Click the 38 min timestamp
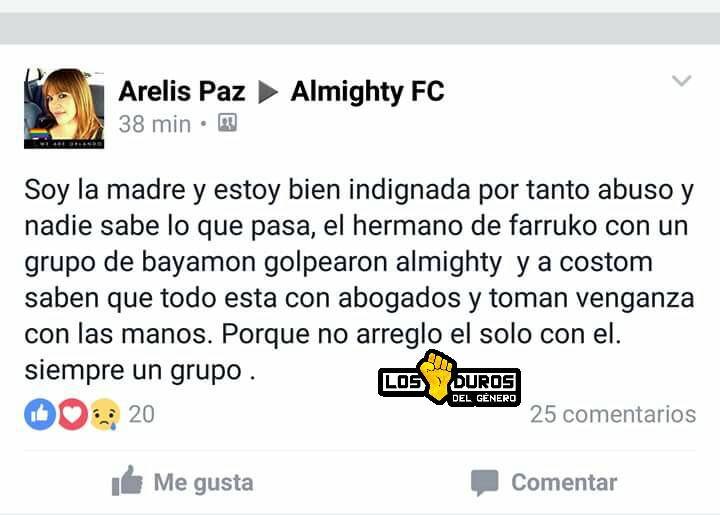The height and width of the screenshot is (515, 720). (154, 124)
